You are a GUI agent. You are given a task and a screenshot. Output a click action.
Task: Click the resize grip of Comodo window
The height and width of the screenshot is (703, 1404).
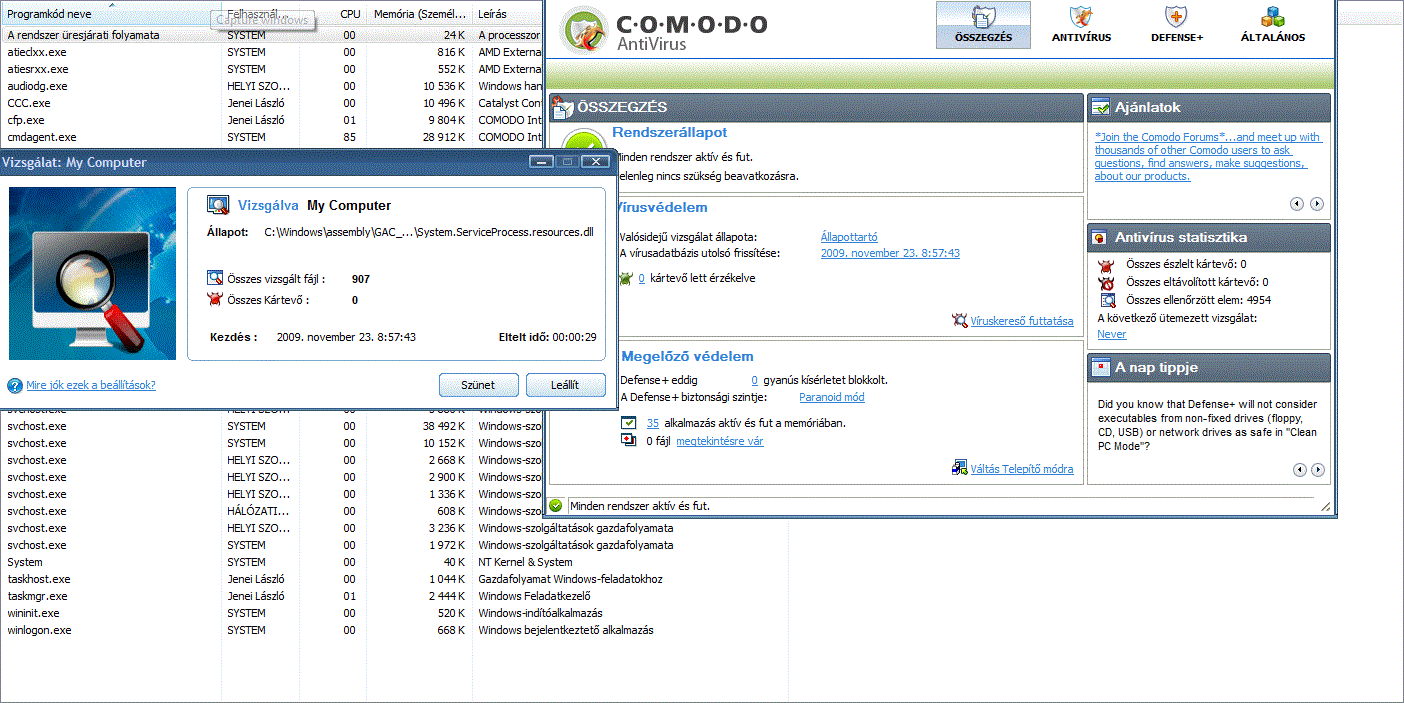pos(1326,506)
